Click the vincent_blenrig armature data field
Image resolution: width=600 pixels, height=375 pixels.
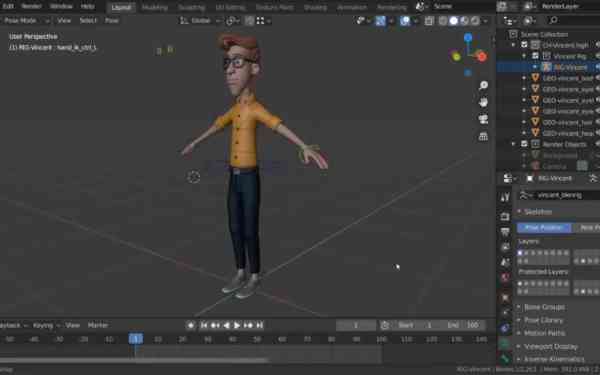coord(559,195)
